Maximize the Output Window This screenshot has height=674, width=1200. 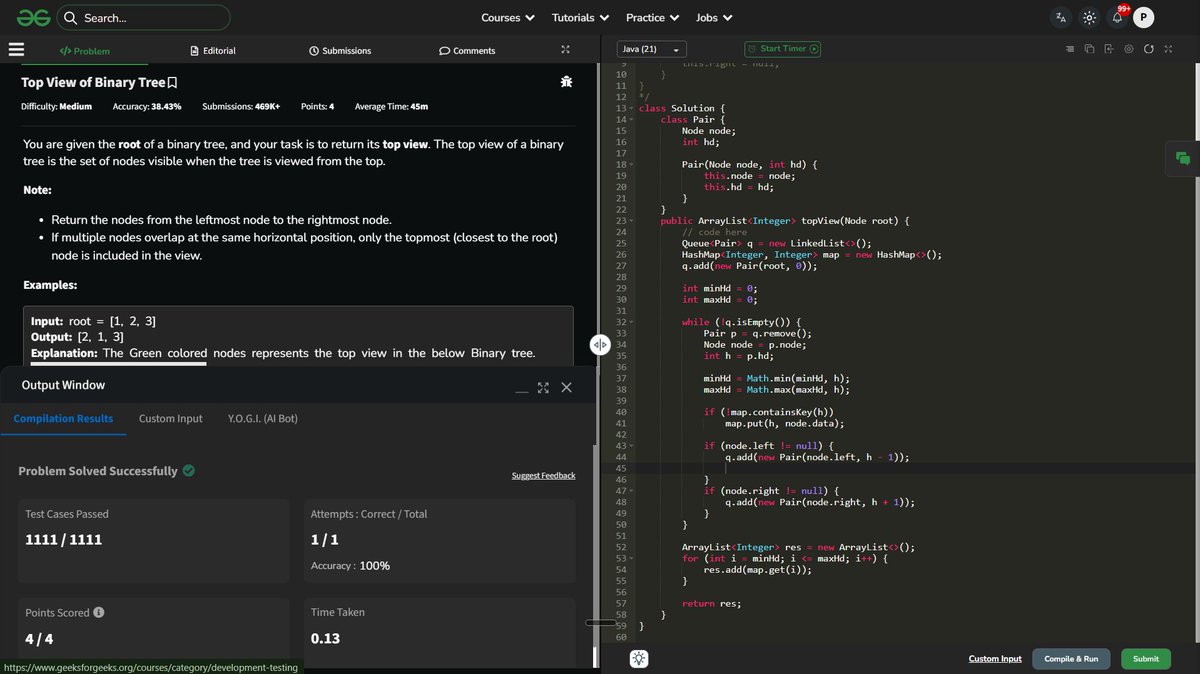(543, 387)
